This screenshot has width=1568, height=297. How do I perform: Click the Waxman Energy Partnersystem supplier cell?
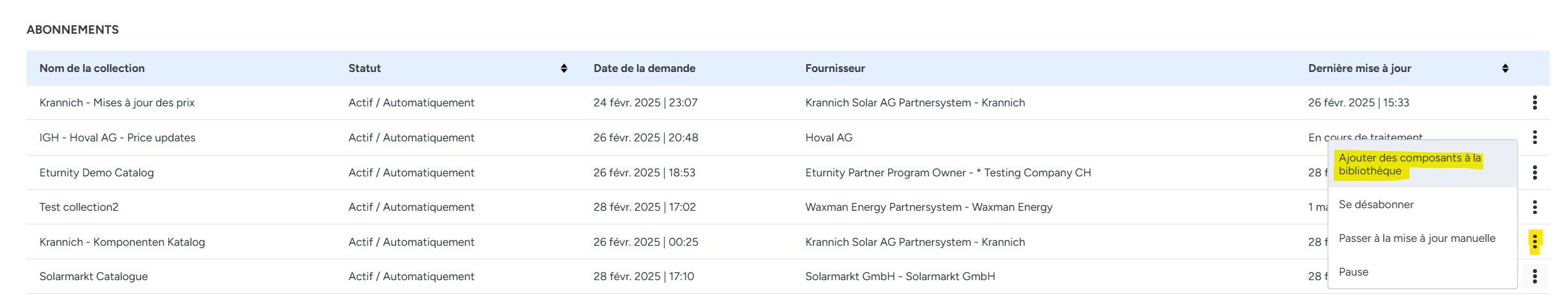[928, 207]
